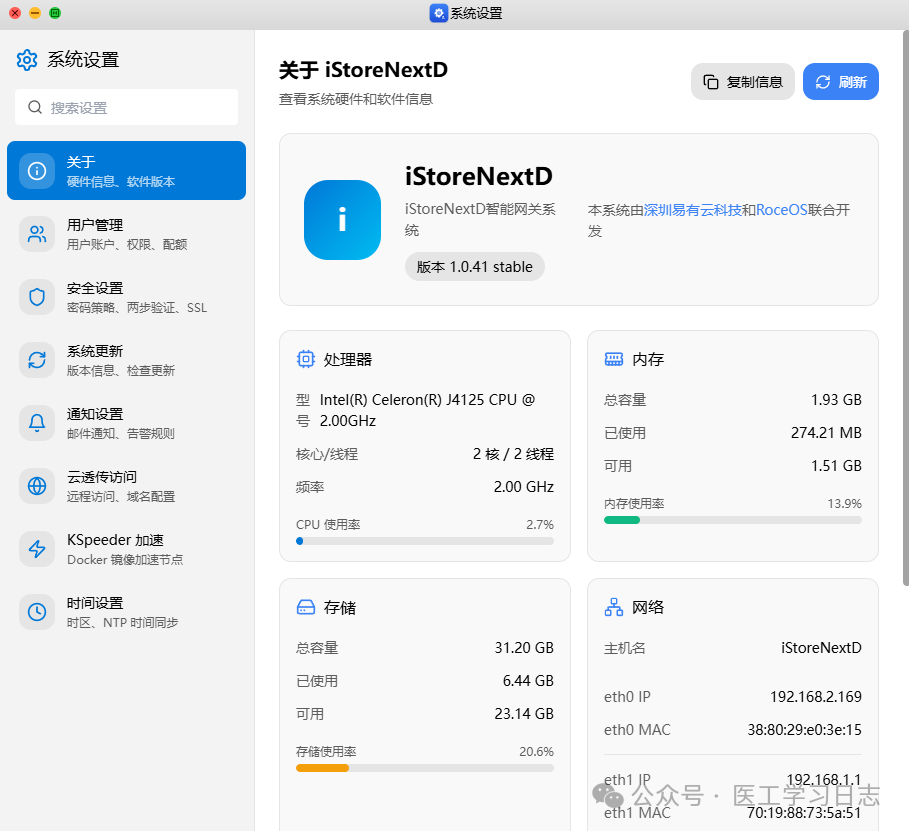Click the 31.20 GB storage total value
Viewport: 909px width, 831px height.
pos(524,648)
